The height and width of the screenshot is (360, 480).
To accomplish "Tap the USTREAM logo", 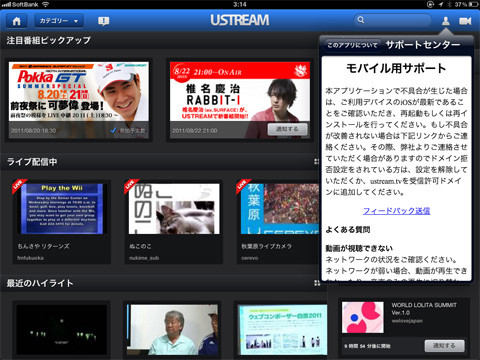I will tap(240, 20).
